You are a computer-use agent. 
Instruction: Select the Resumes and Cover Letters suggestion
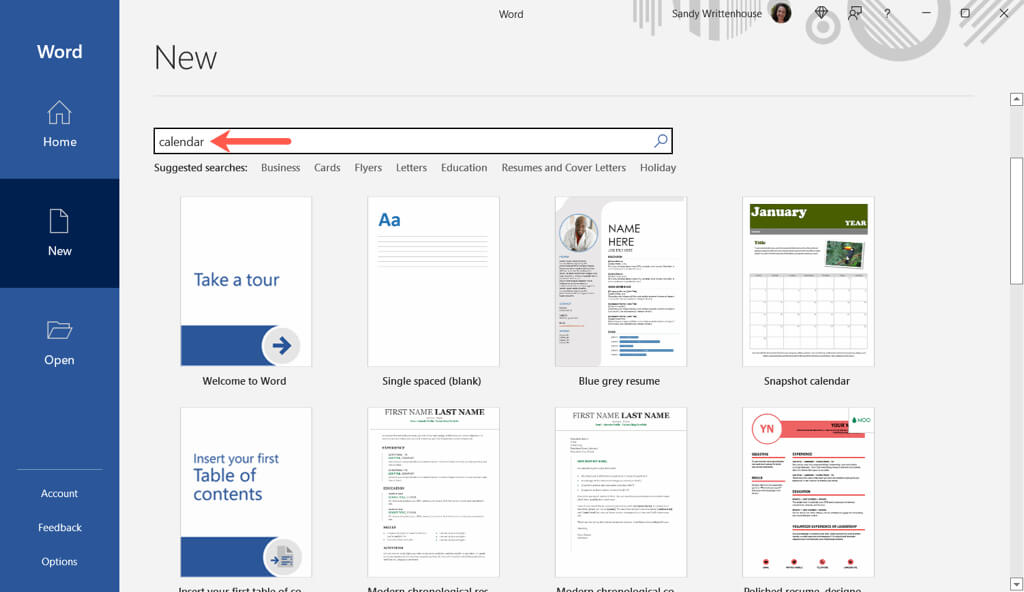(x=564, y=167)
